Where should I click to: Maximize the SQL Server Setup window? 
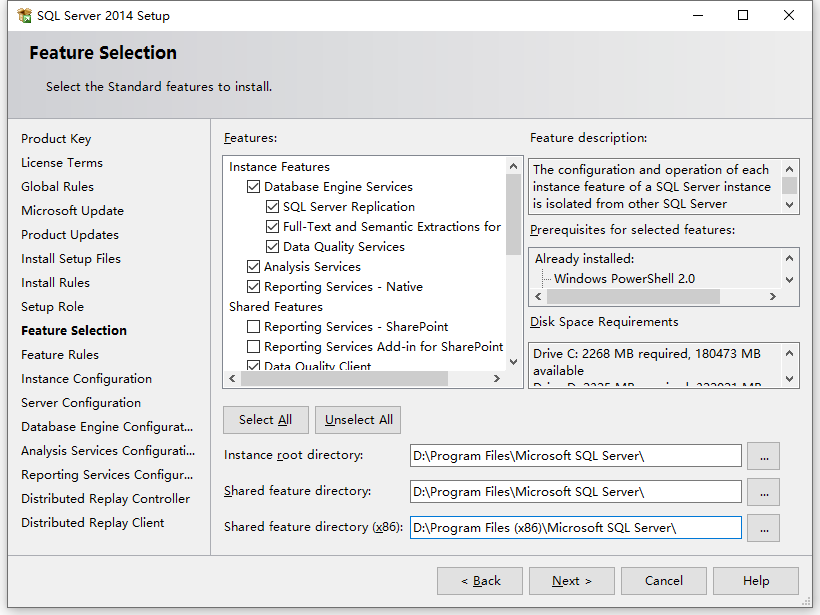coord(743,15)
